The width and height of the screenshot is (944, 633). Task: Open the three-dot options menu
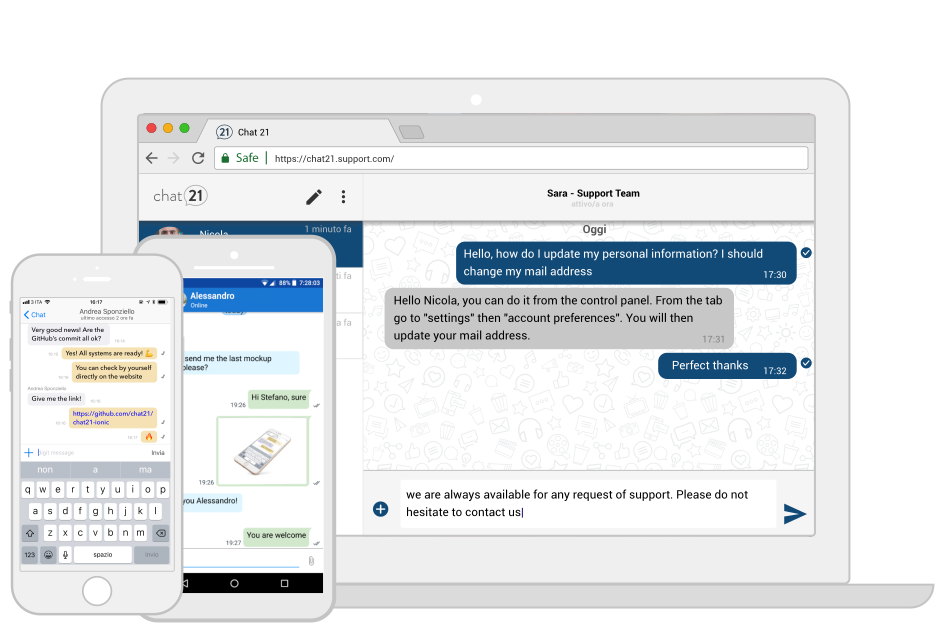tap(343, 197)
